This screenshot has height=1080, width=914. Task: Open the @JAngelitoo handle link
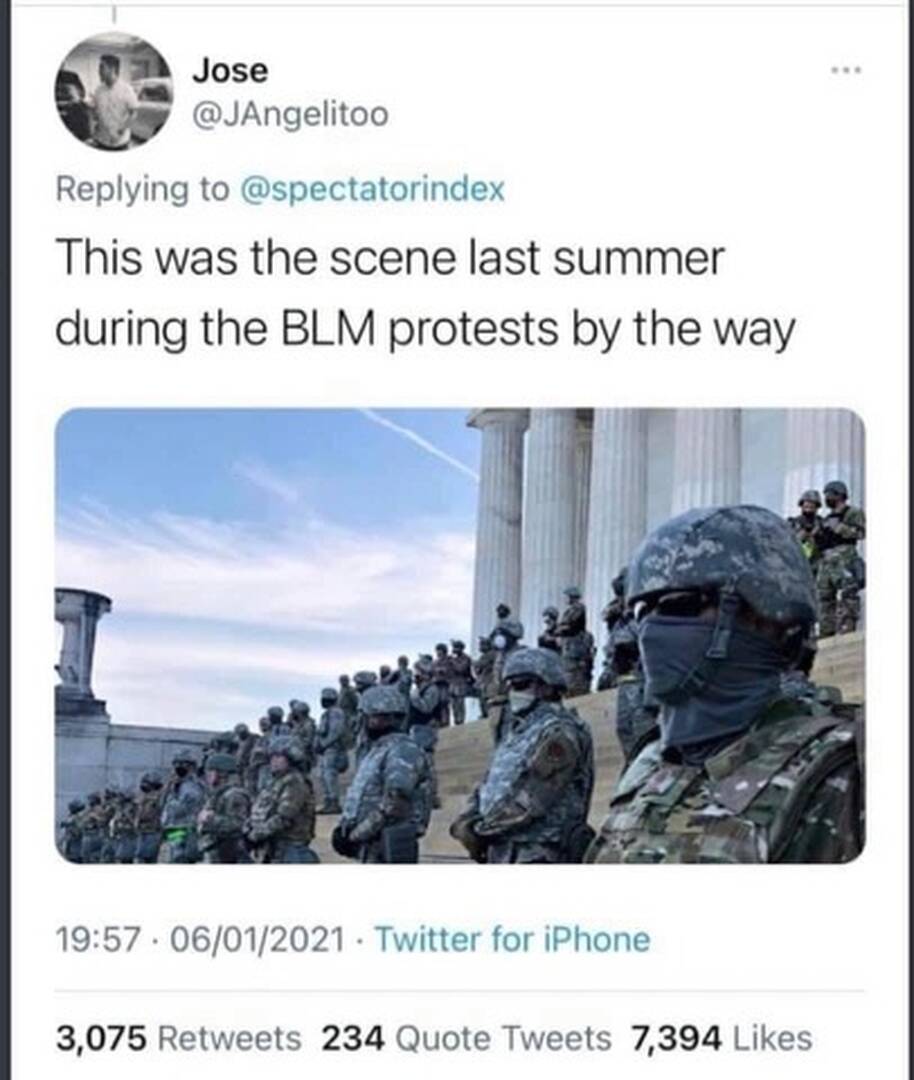coord(290,114)
